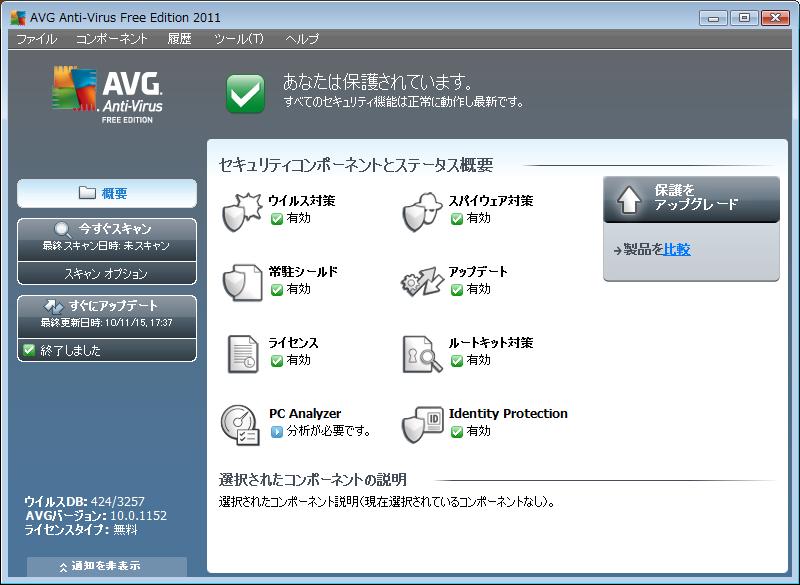Click the 常駐シールド green 有効 check

tap(277, 290)
